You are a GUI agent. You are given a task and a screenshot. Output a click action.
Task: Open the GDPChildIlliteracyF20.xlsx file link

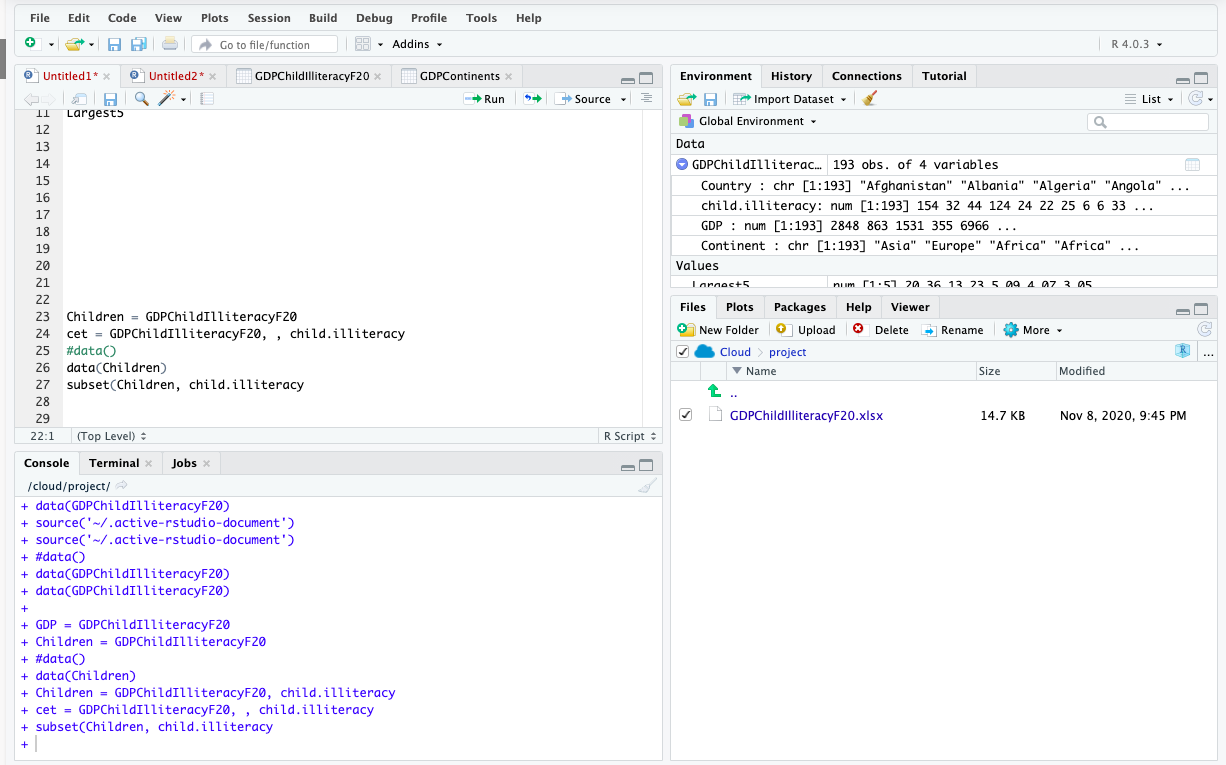(x=806, y=415)
